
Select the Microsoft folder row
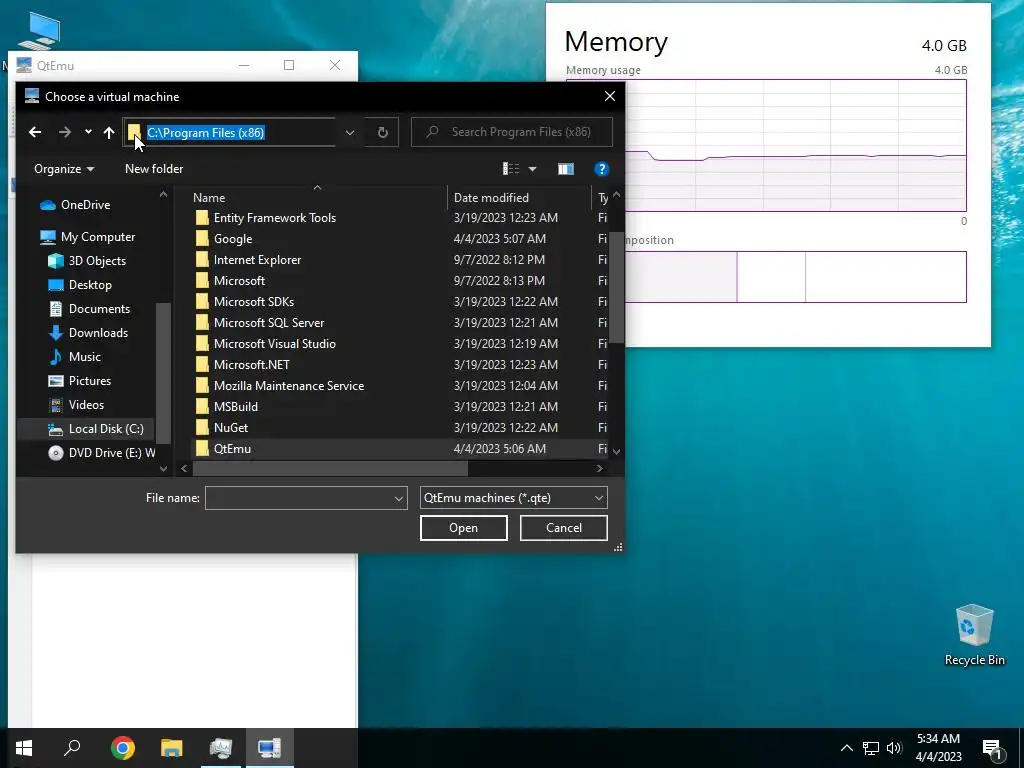coord(239,281)
